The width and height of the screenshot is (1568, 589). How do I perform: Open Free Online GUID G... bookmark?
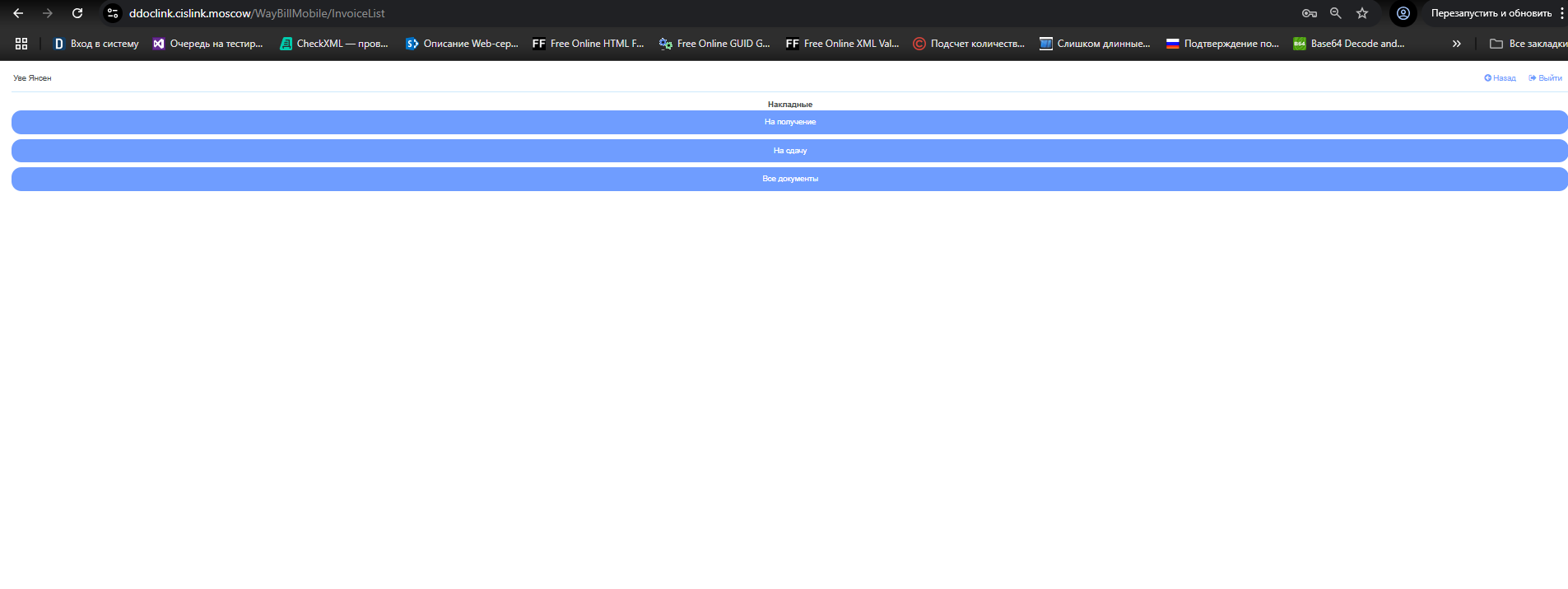(714, 44)
